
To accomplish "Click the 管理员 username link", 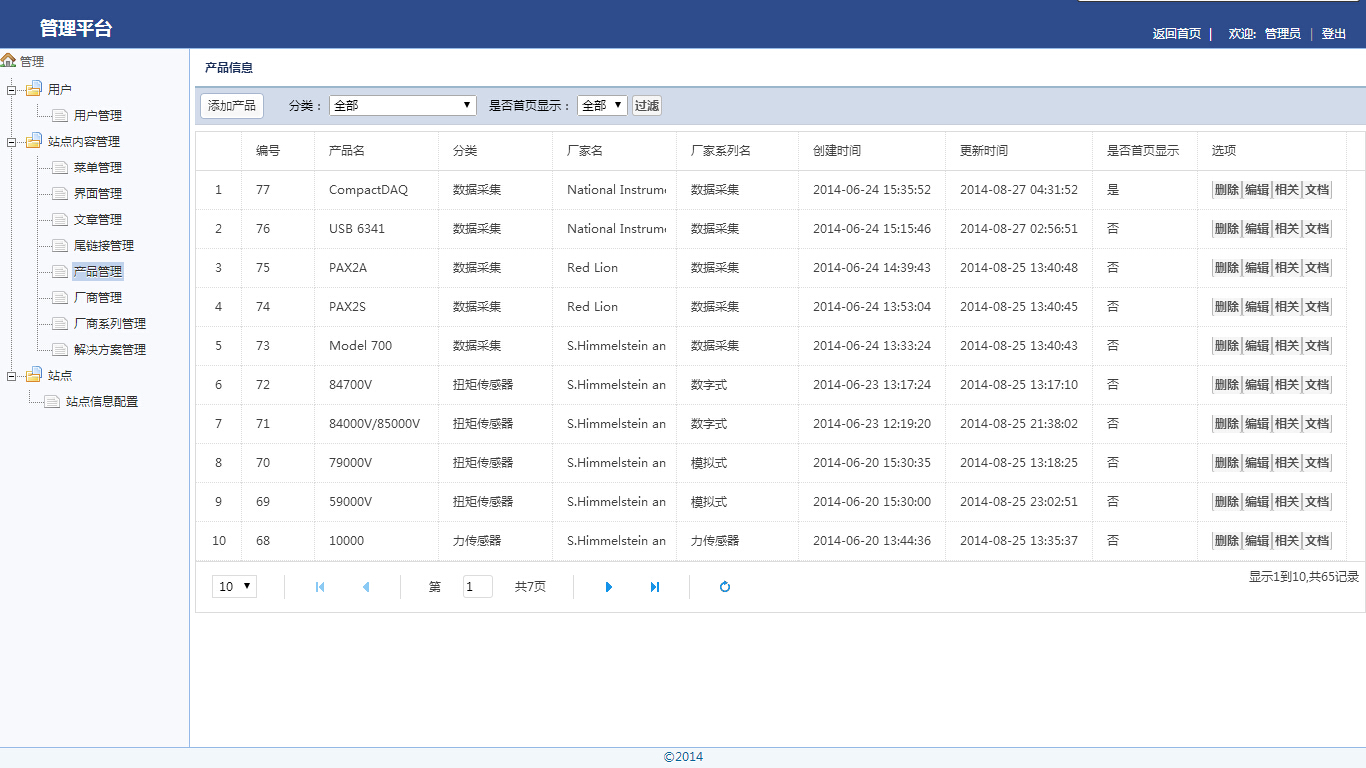I will [1283, 34].
